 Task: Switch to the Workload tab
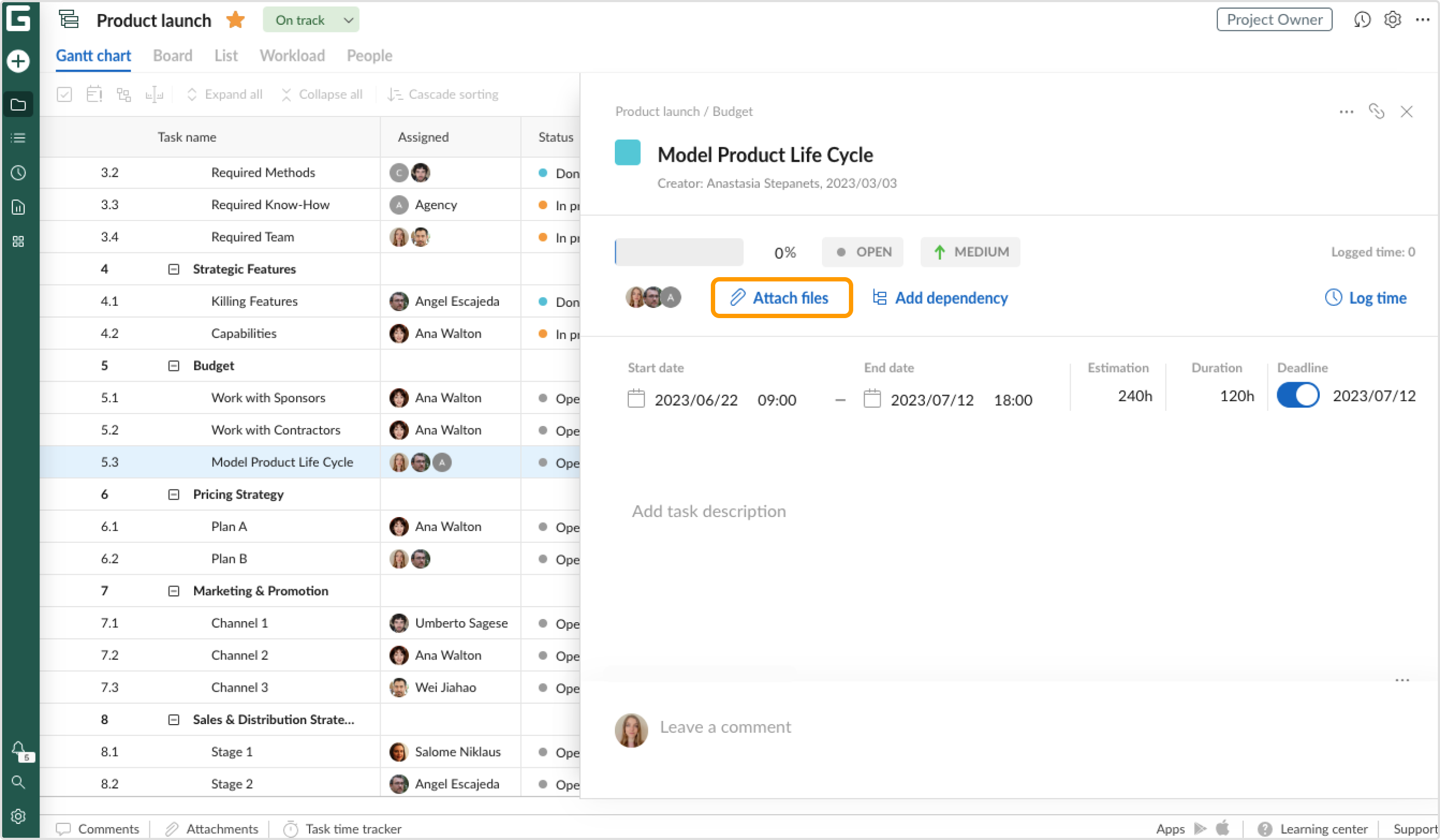[292, 56]
